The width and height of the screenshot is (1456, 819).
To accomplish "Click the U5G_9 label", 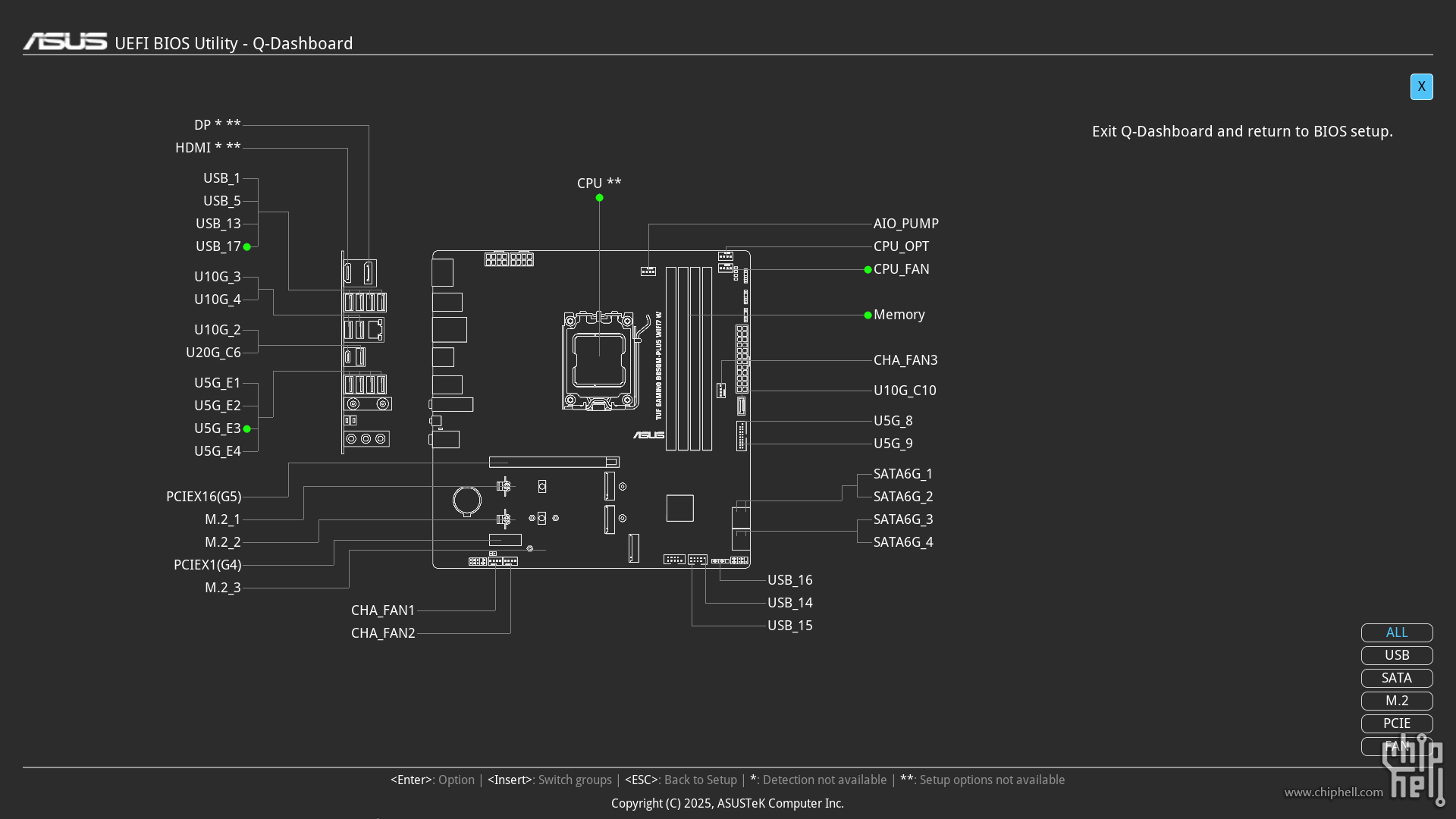I will point(893,444).
